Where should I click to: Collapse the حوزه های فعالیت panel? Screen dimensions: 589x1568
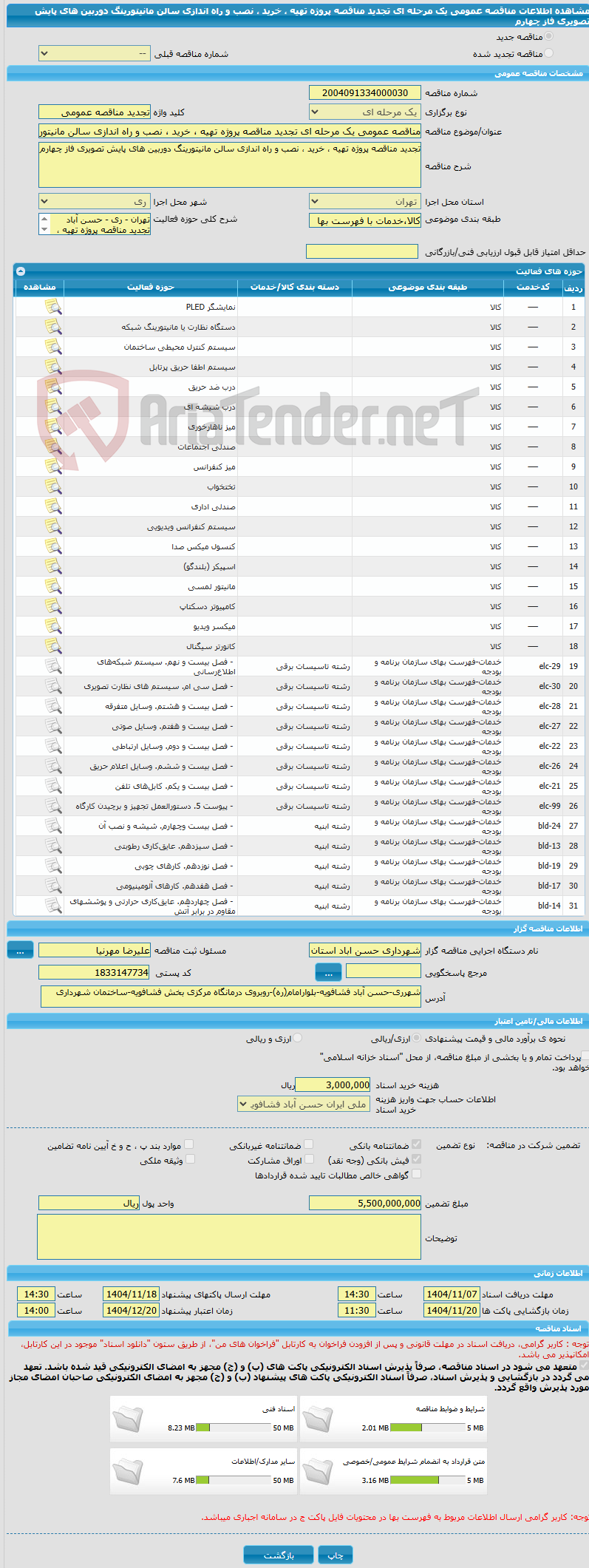click(20, 271)
